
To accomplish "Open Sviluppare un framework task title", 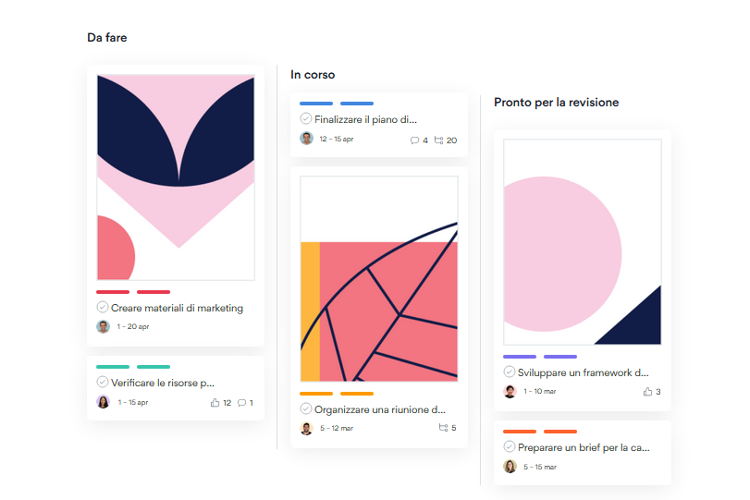I will tap(583, 373).
